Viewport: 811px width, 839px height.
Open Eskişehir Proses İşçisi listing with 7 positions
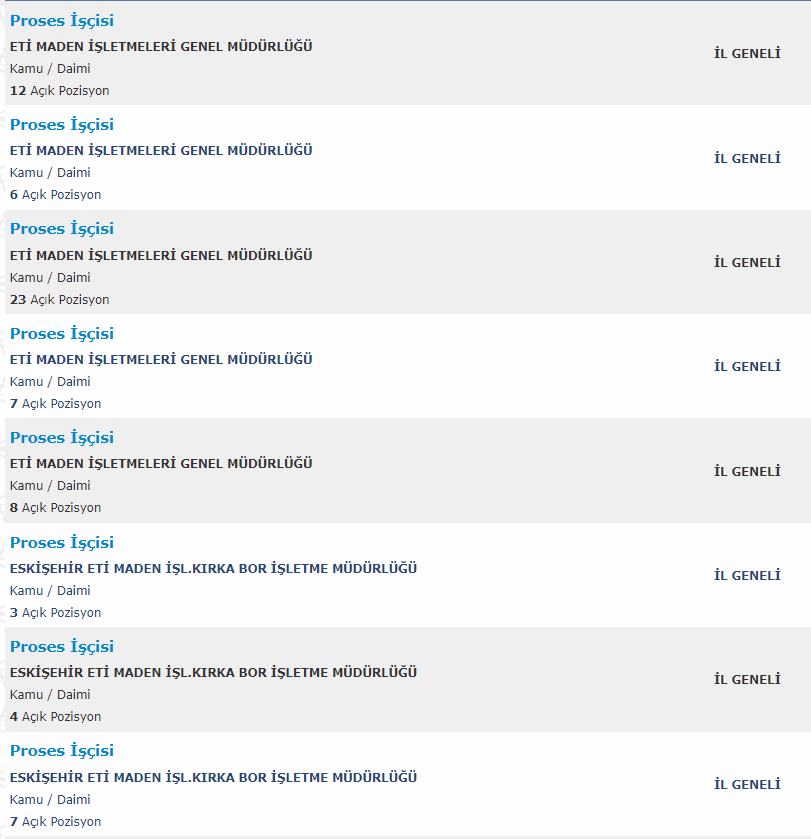point(61,751)
